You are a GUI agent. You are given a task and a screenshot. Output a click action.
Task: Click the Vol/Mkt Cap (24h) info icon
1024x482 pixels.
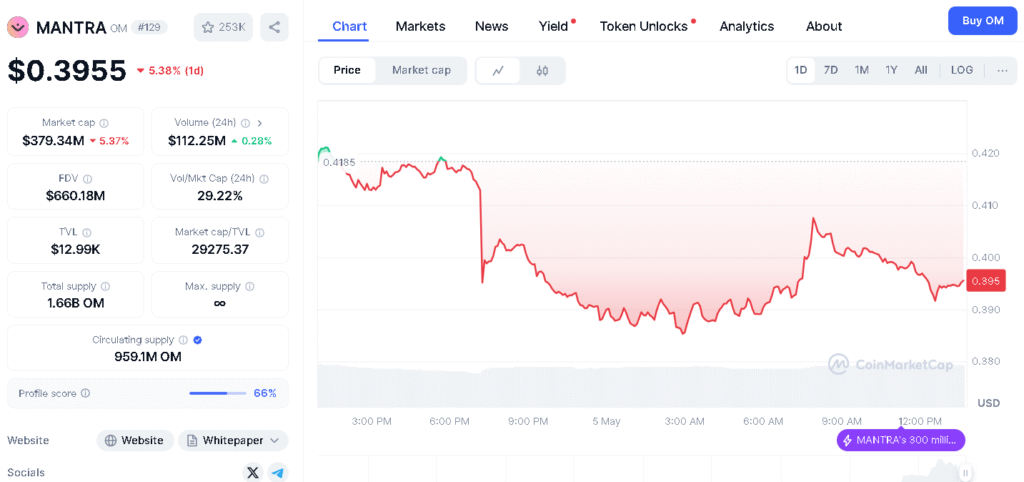pyautogui.click(x=264, y=178)
